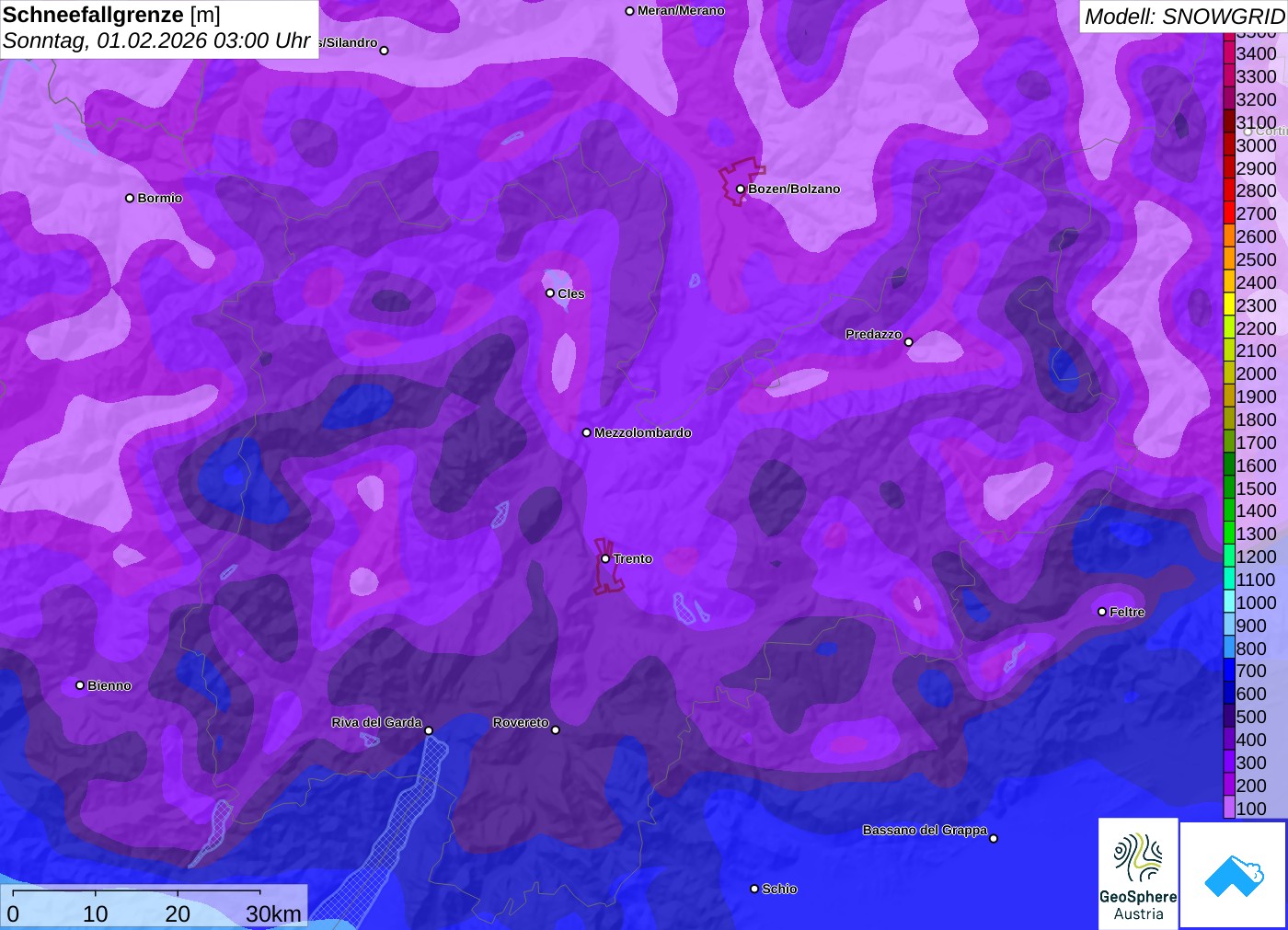Select the Mezzolombardo marker dot
Screen dimensions: 1288x930
[587, 432]
